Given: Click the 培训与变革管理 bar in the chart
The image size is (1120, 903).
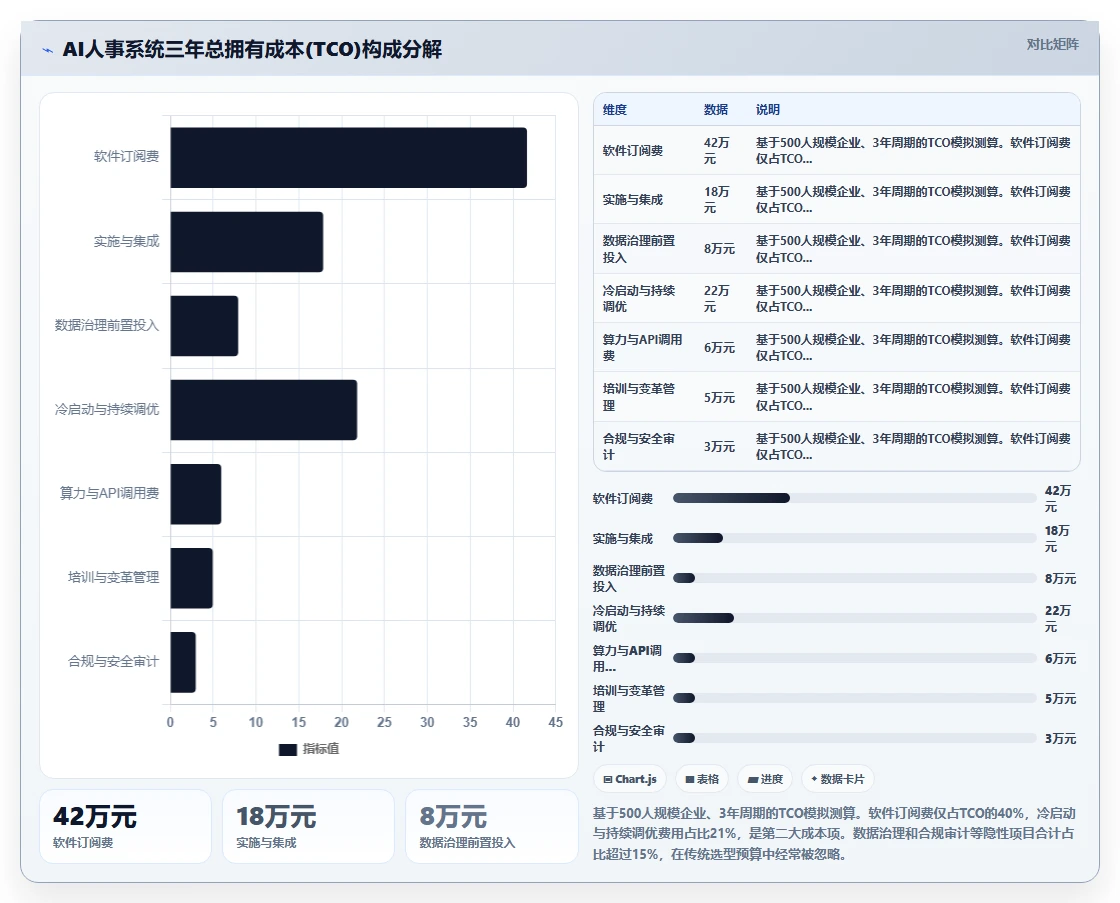Looking at the screenshot, I should click(x=191, y=578).
